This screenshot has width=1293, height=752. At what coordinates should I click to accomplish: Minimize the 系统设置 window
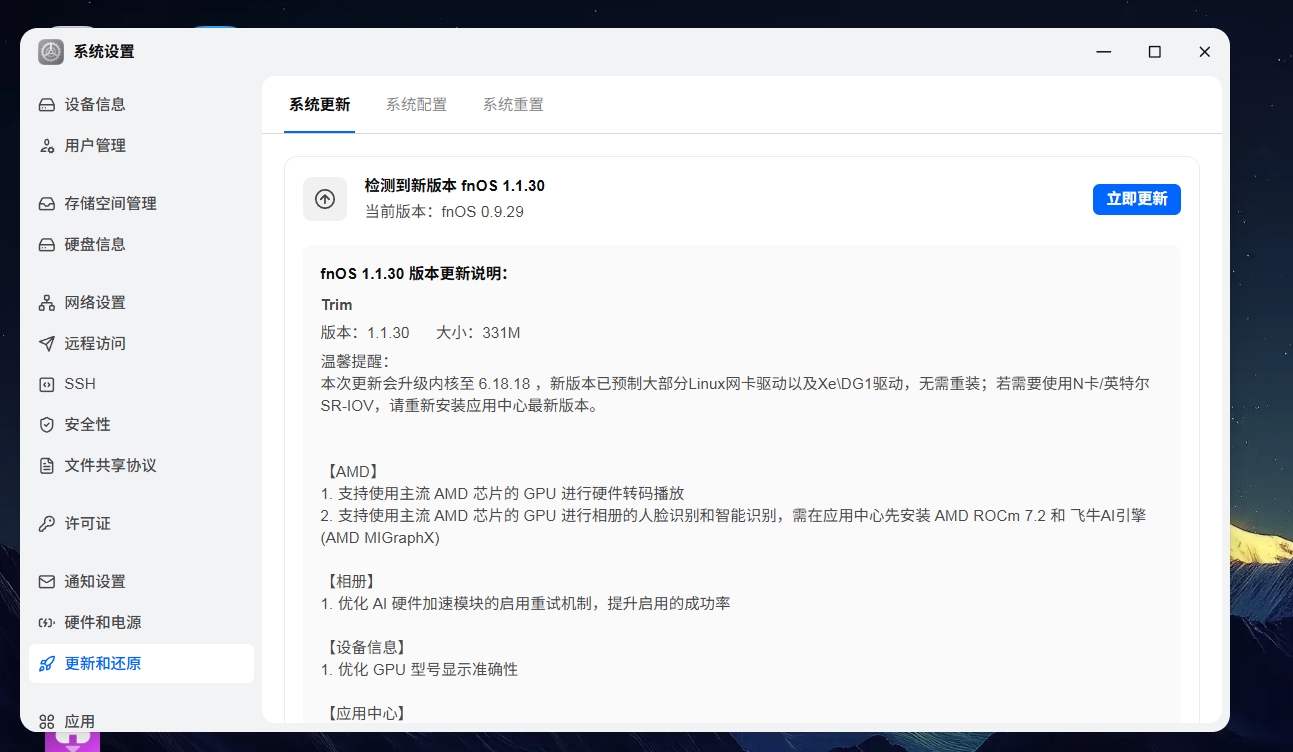click(1103, 52)
